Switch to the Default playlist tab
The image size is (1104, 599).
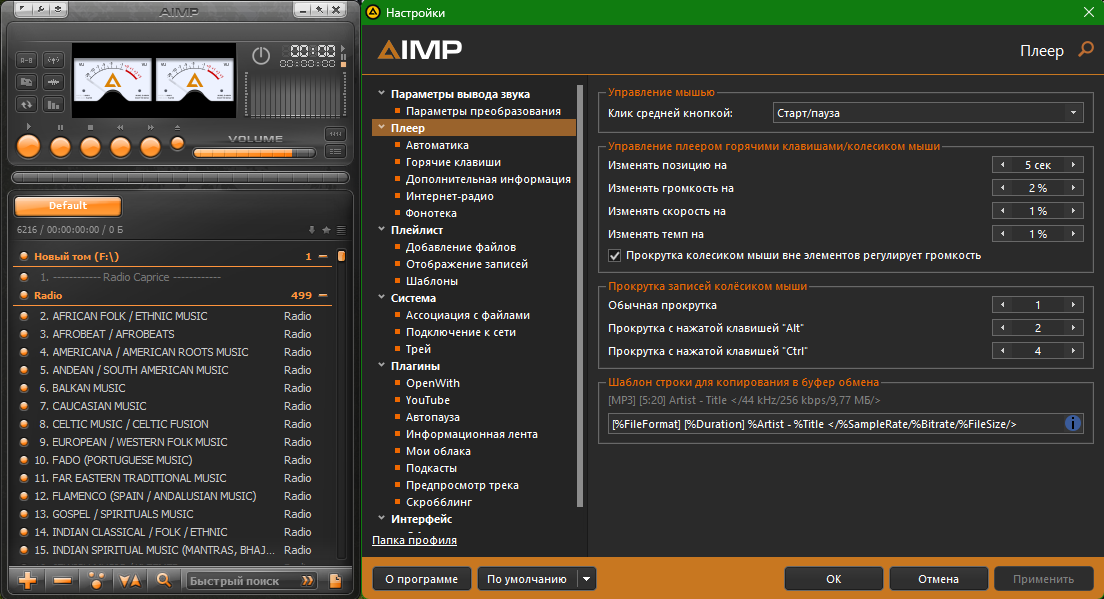click(x=68, y=206)
